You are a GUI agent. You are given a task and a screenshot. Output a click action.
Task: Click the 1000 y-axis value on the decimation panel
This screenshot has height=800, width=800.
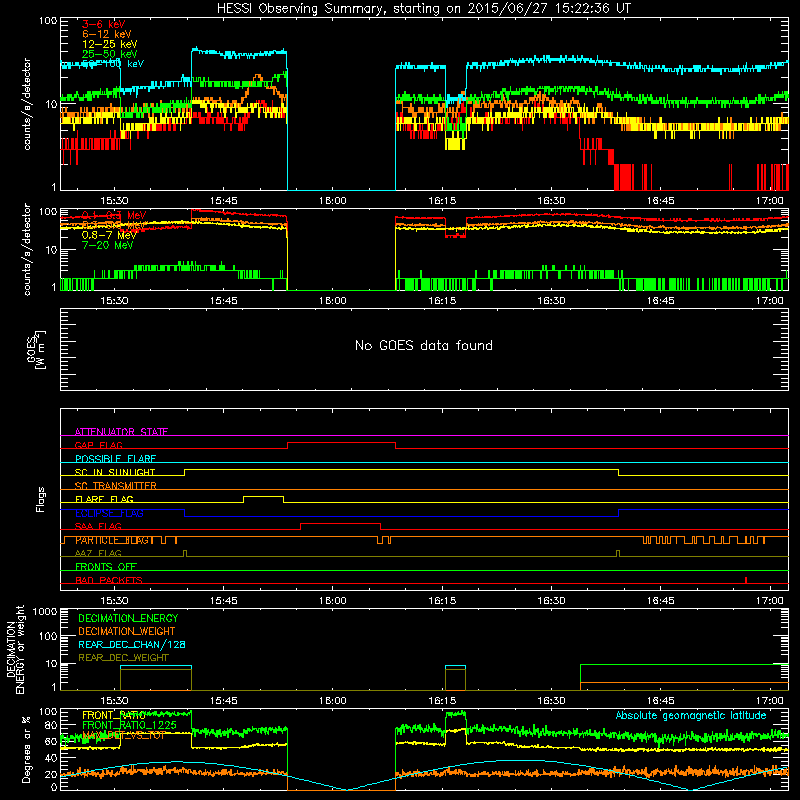pyautogui.click(x=45, y=611)
